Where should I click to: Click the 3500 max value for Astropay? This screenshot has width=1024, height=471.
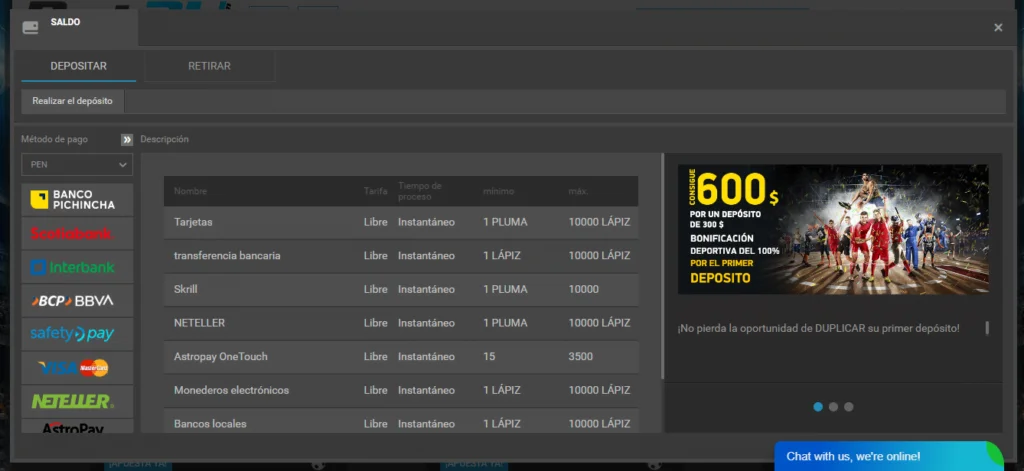pos(581,357)
